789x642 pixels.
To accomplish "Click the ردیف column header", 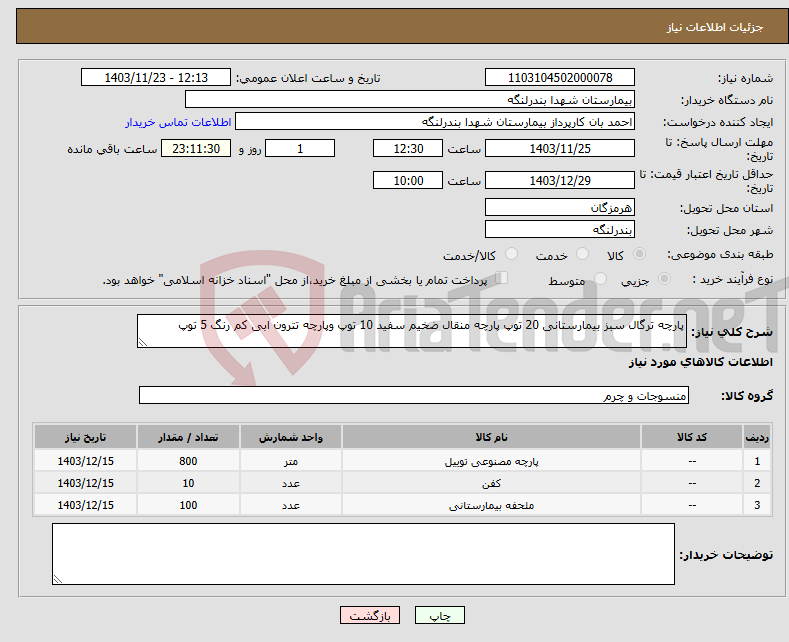I will 757,437.
